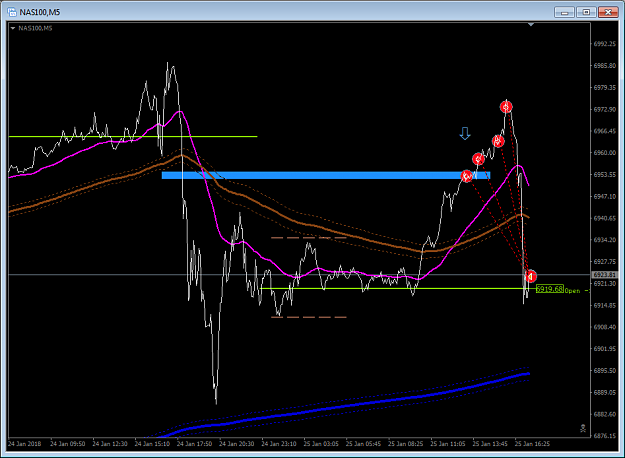
Task: Click the 24 Jan 2018 time axis label
Action: 24,444
